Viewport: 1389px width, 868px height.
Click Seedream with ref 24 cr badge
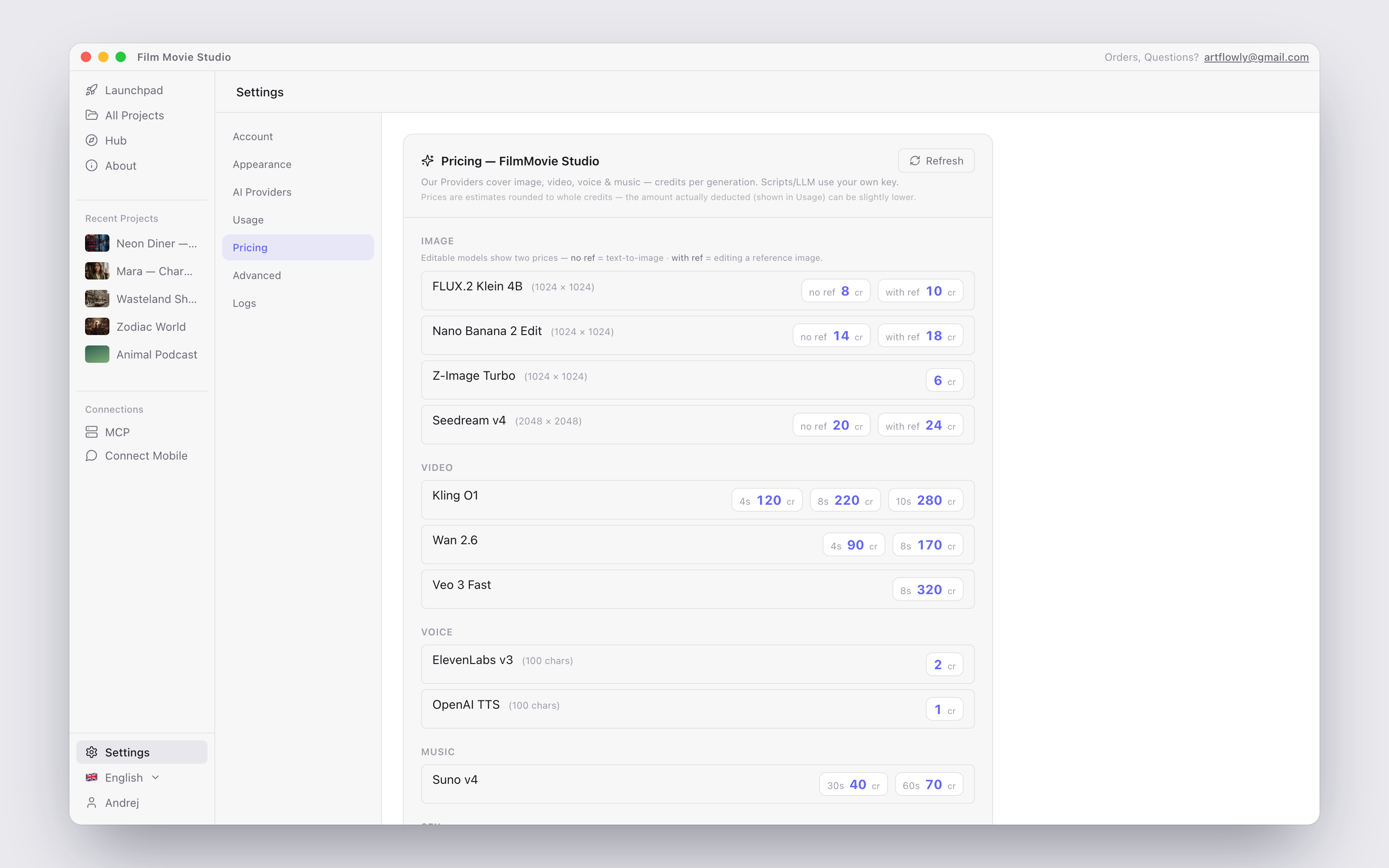[x=920, y=425]
